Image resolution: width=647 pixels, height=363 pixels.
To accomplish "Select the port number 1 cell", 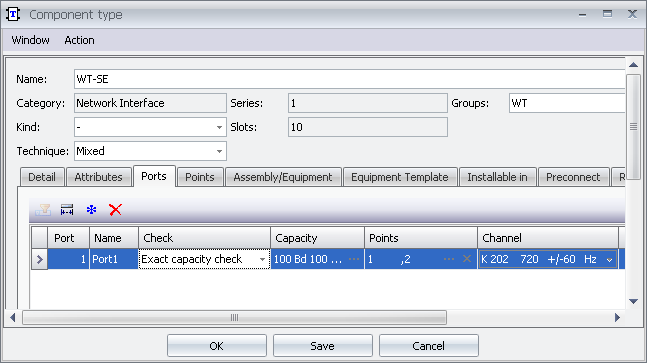I will (x=68, y=259).
